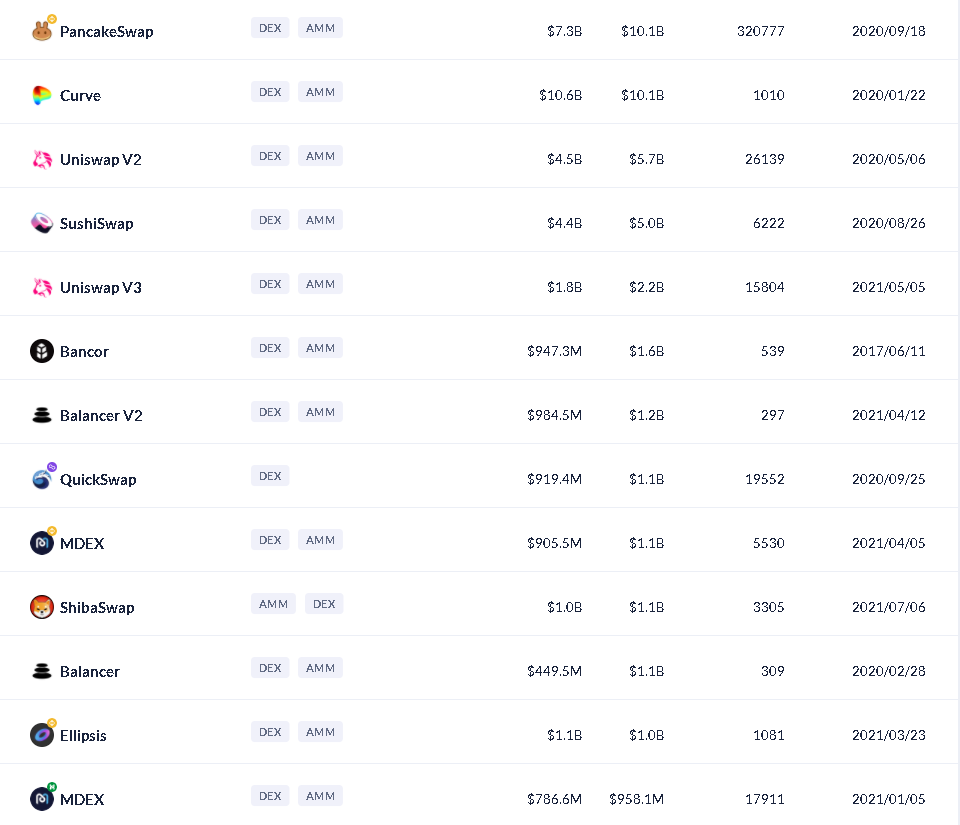Click the MDEX icon with green badge

pyautogui.click(x=41, y=800)
